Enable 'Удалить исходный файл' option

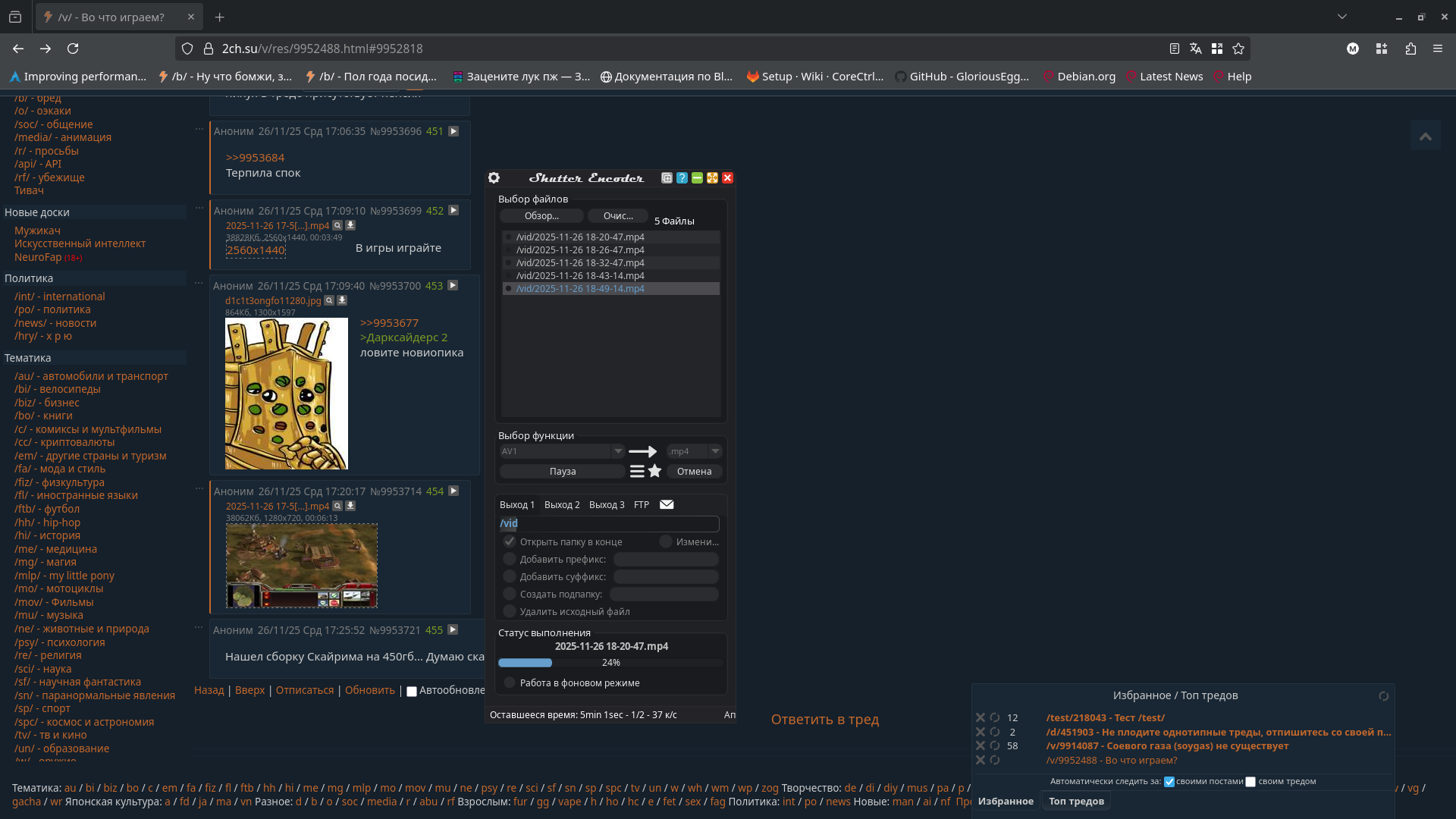pyautogui.click(x=510, y=611)
